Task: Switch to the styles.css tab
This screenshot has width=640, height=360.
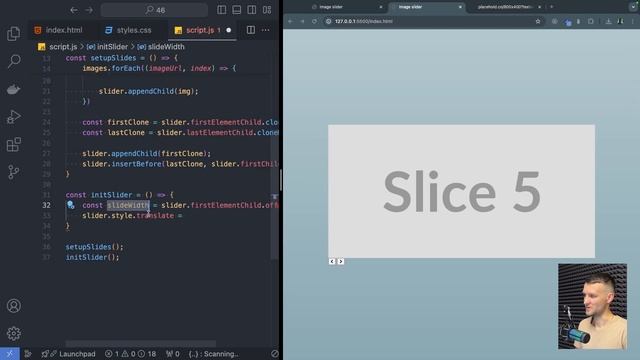Action: (x=128, y=30)
